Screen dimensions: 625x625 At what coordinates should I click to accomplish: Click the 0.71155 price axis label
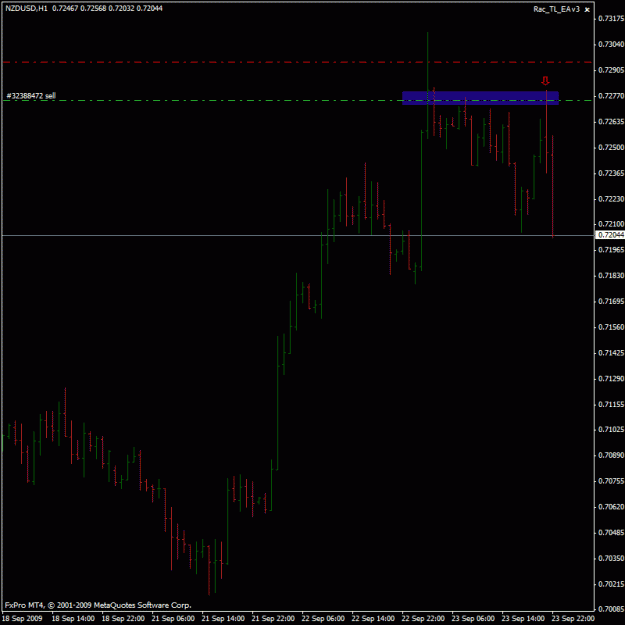click(611, 405)
